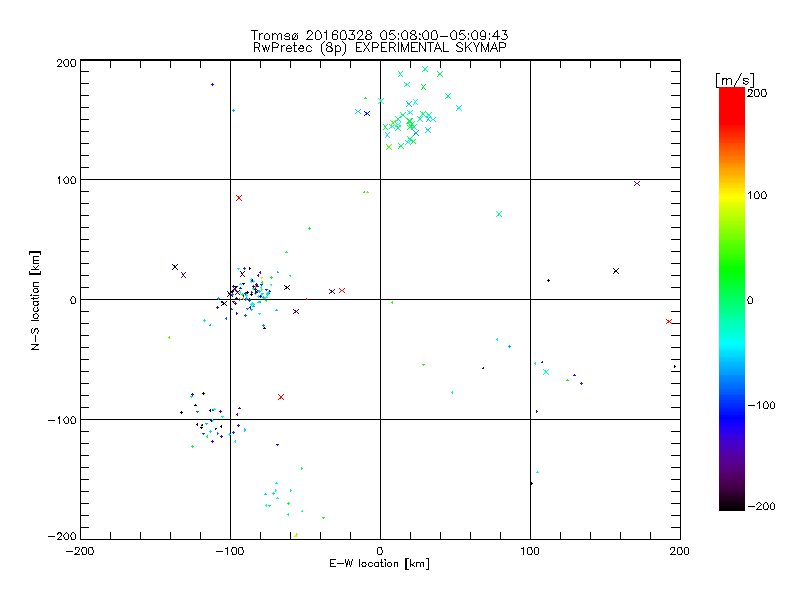Click the red X marker at about (-95, 85) km

[239, 198]
